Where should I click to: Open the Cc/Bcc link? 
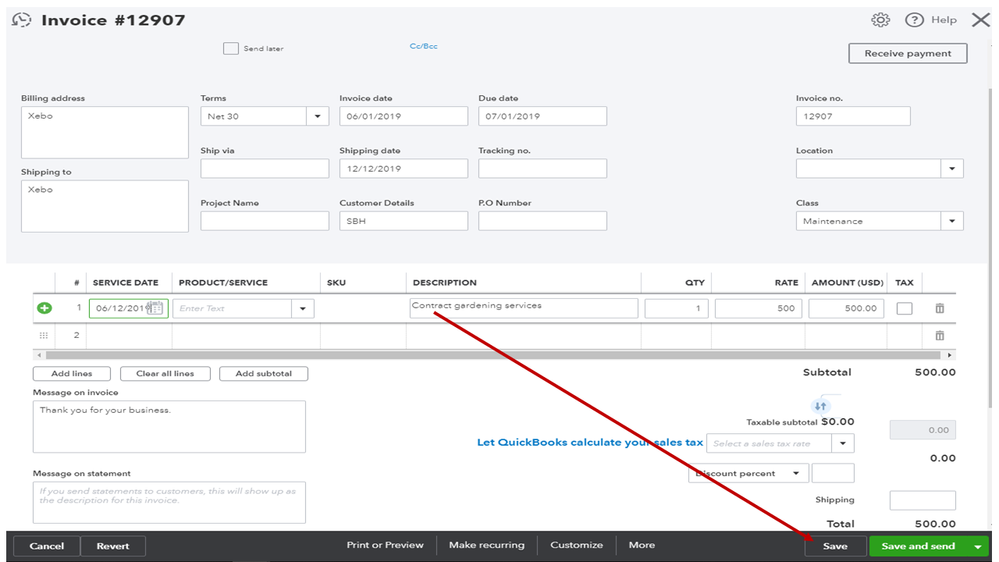pyautogui.click(x=424, y=46)
